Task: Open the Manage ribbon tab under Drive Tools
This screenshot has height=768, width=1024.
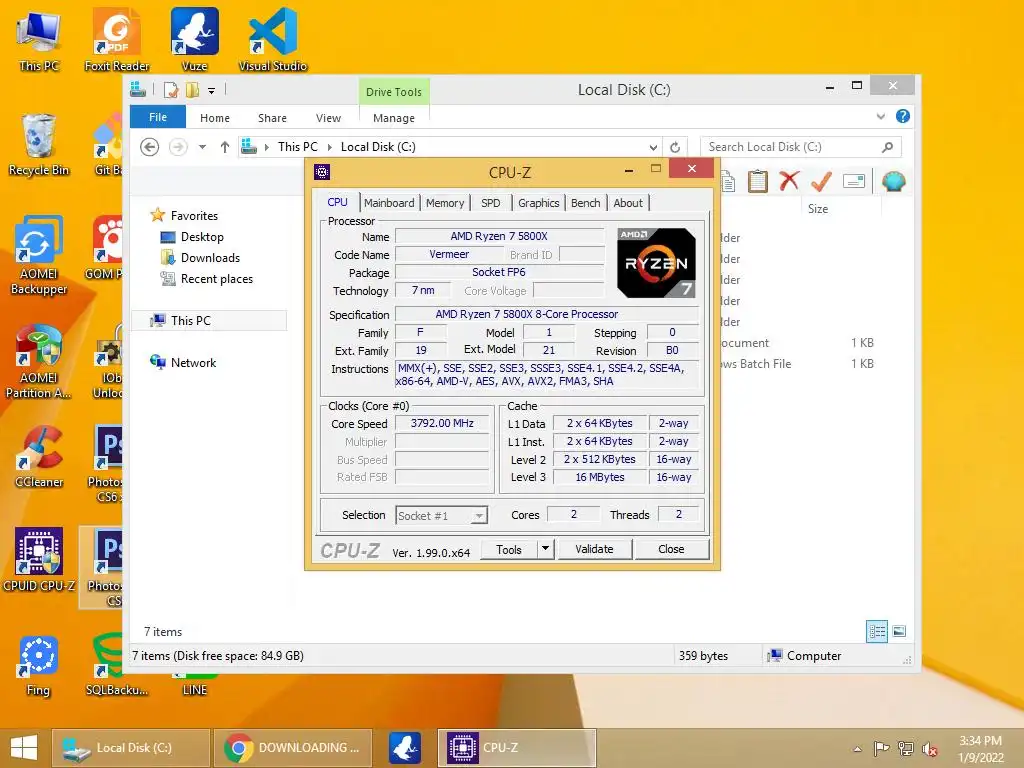Action: pos(394,118)
